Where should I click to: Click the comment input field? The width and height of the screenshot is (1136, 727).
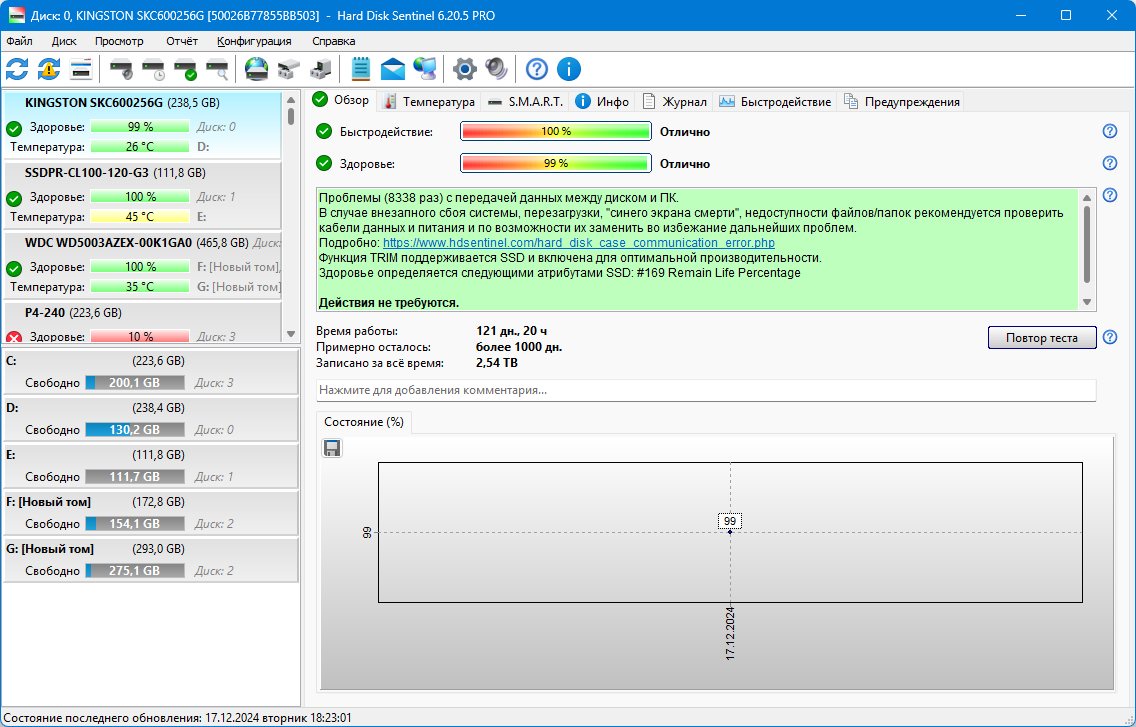coord(706,390)
